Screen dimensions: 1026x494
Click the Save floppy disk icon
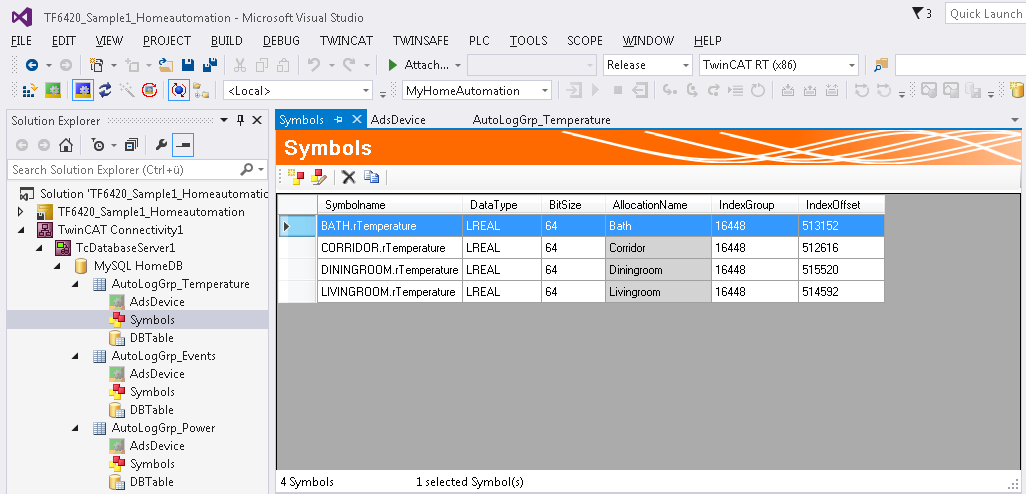[188, 65]
